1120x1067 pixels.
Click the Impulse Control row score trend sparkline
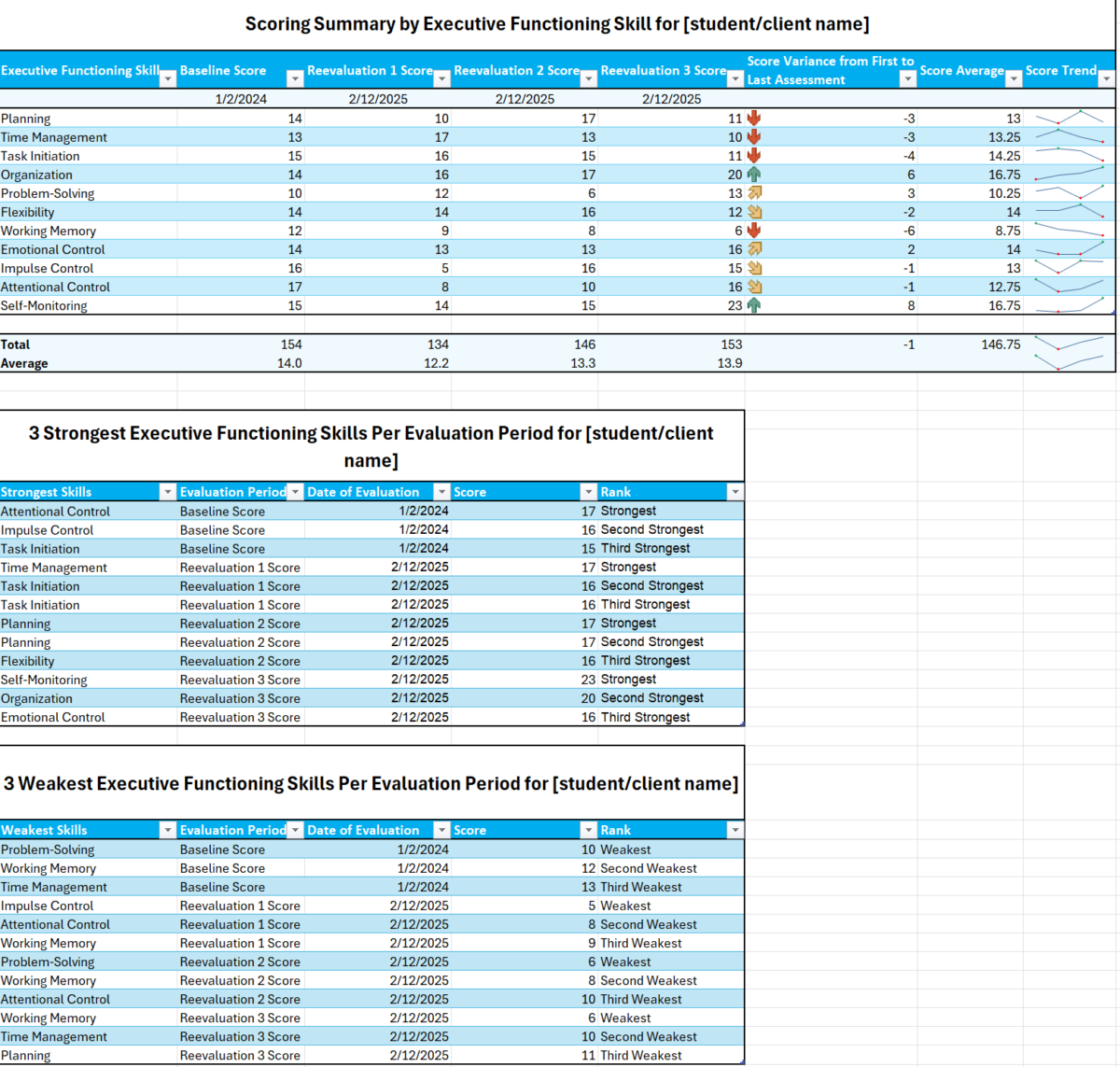[1070, 268]
